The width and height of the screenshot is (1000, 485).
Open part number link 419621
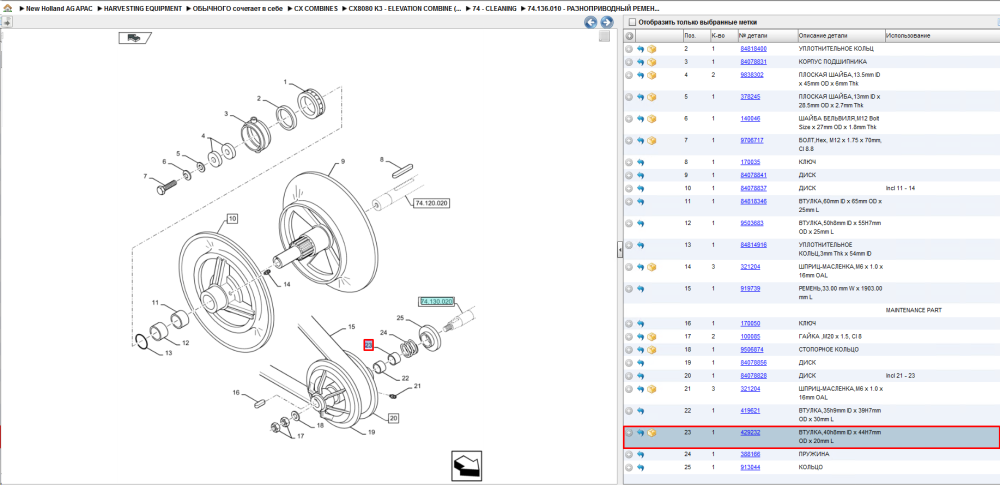pos(749,410)
